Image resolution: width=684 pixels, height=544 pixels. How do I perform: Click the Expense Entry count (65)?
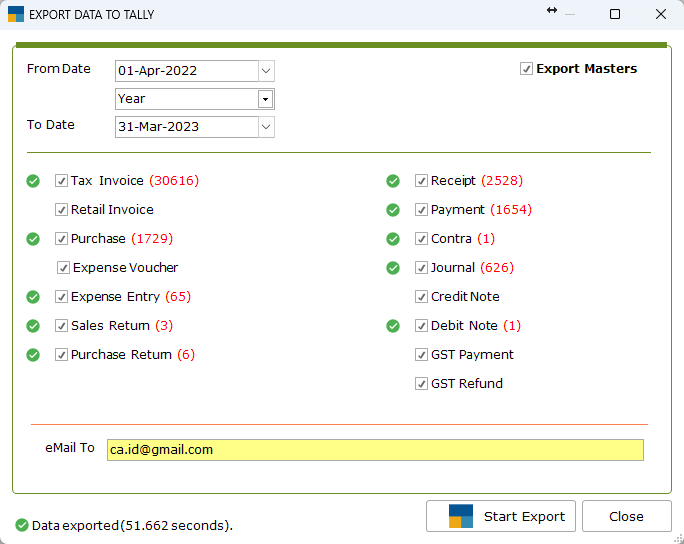click(178, 297)
